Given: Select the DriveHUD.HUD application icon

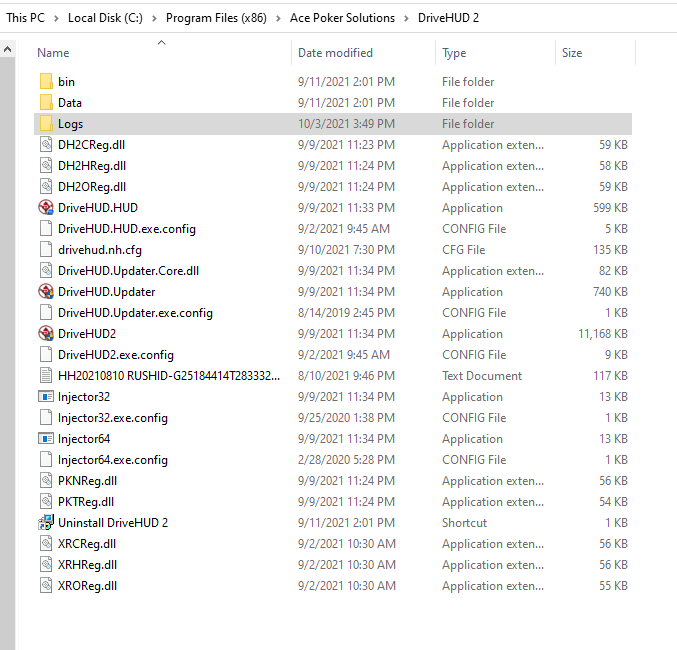Looking at the screenshot, I should (46, 208).
